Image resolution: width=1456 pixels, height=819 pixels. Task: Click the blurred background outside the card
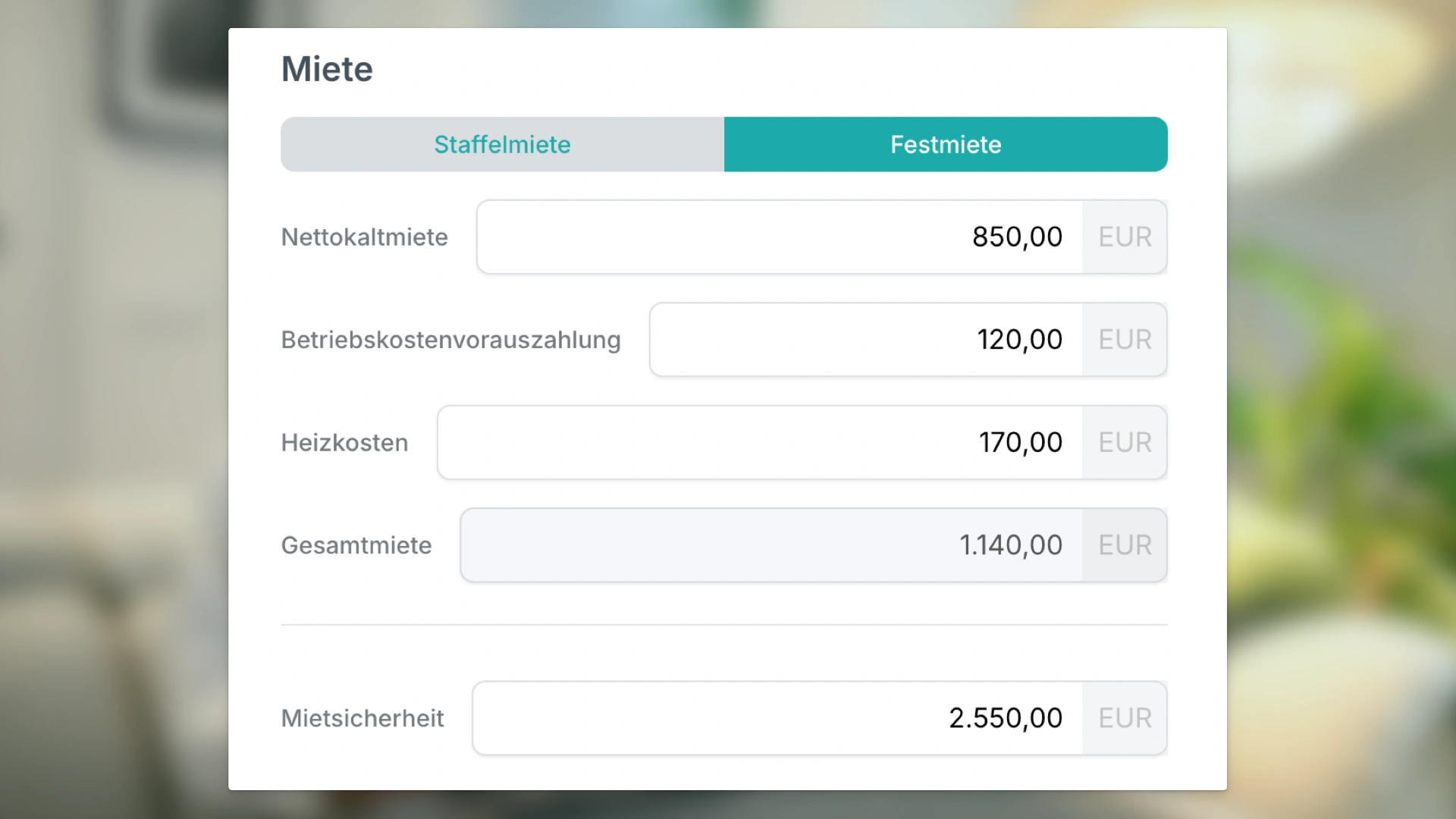114,409
